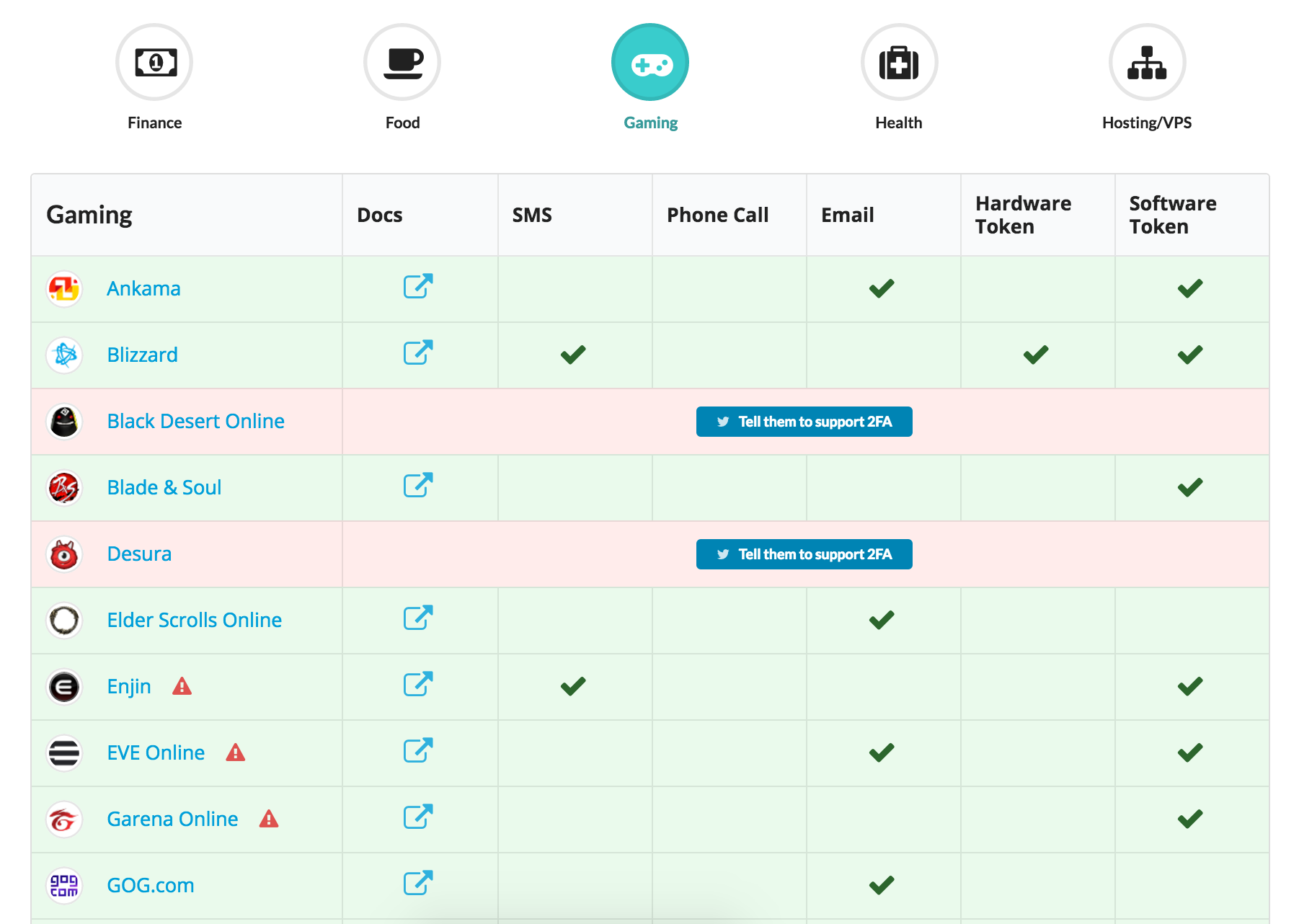1299x924 pixels.
Task: Click Ankama's Email checkmark
Action: point(882,288)
